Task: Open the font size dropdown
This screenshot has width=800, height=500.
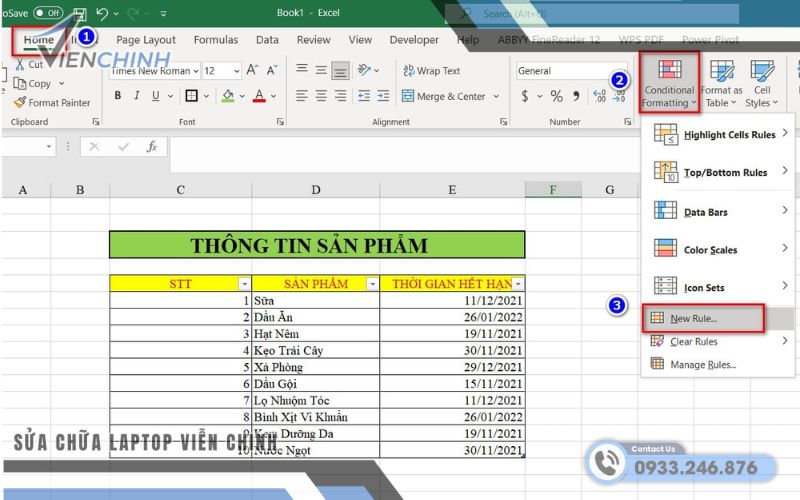Action: tap(237, 71)
